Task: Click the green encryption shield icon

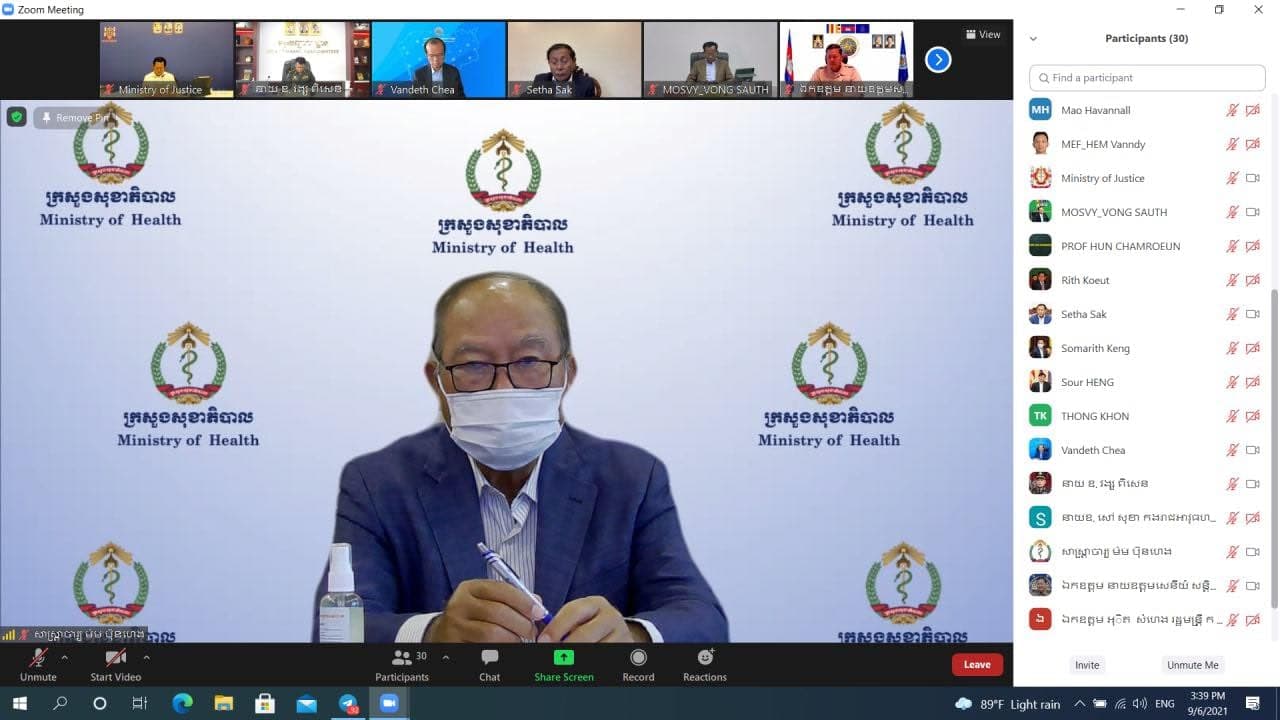Action: click(x=16, y=117)
